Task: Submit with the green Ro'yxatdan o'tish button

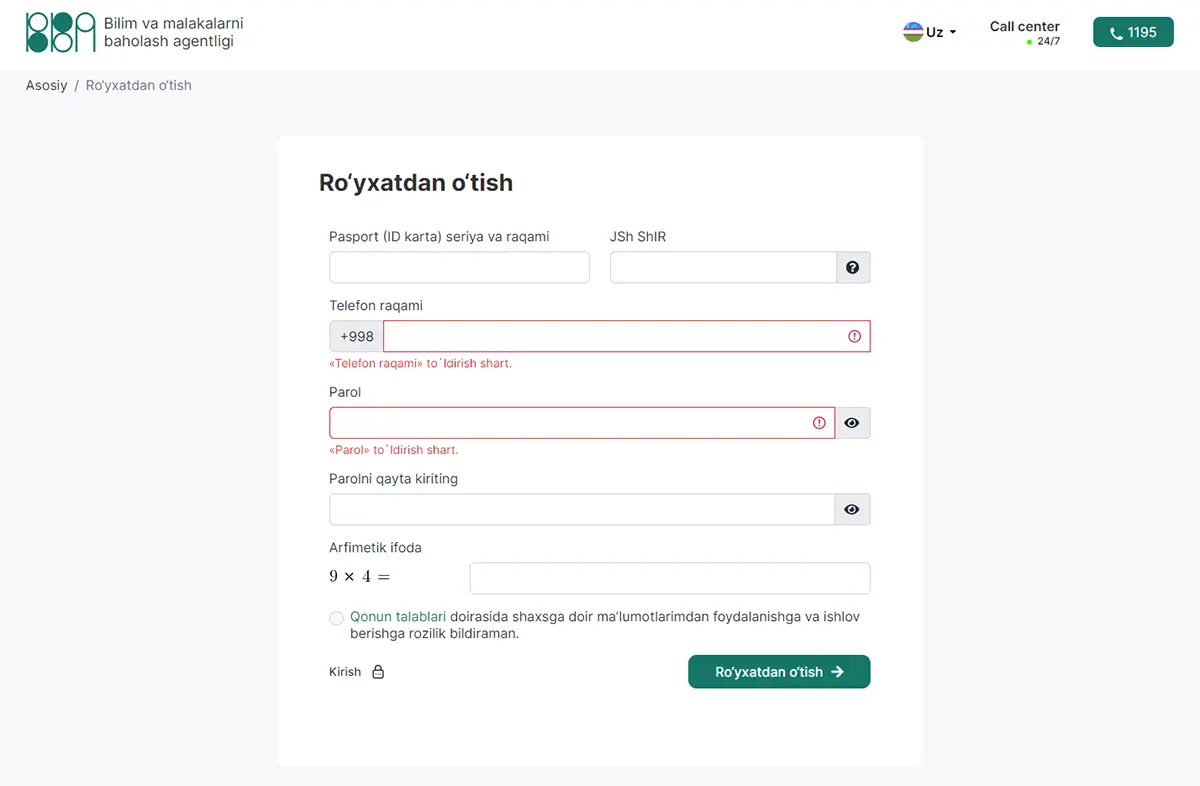Action: 779,672
